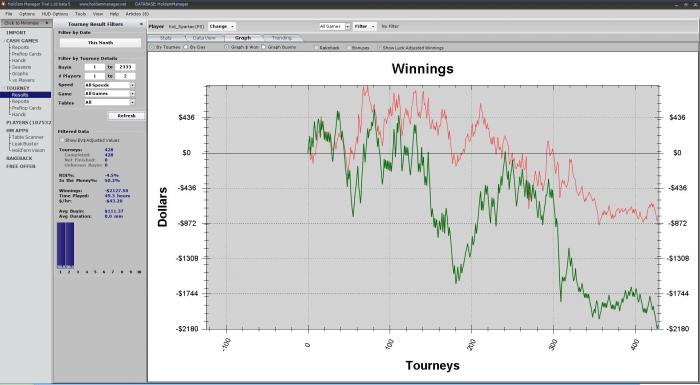The width and height of the screenshot is (700, 385).
Task: Click the Refresh button
Action: 126,116
